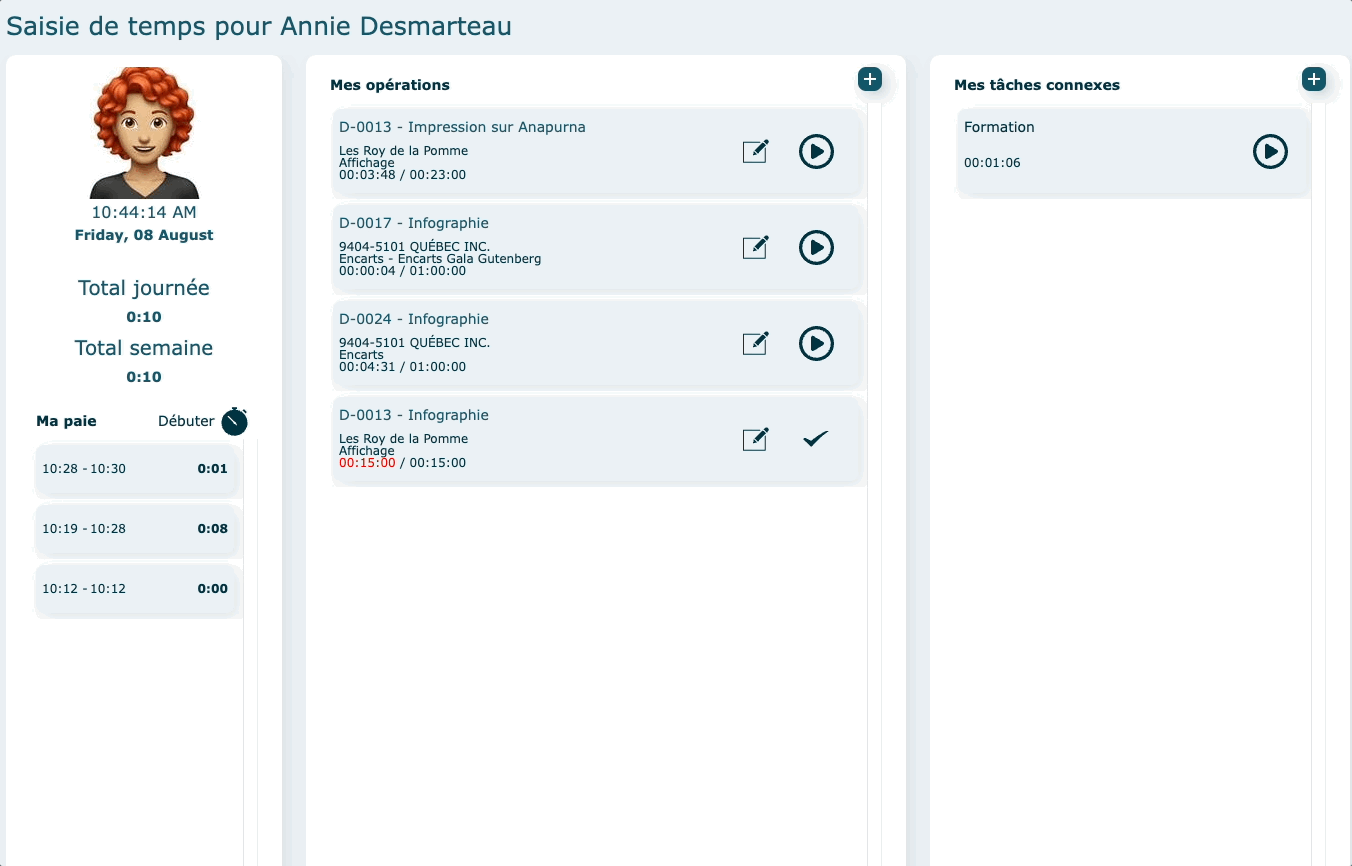This screenshot has width=1352, height=866.
Task: Add a new tâche connexe with plus
Action: (x=1314, y=80)
